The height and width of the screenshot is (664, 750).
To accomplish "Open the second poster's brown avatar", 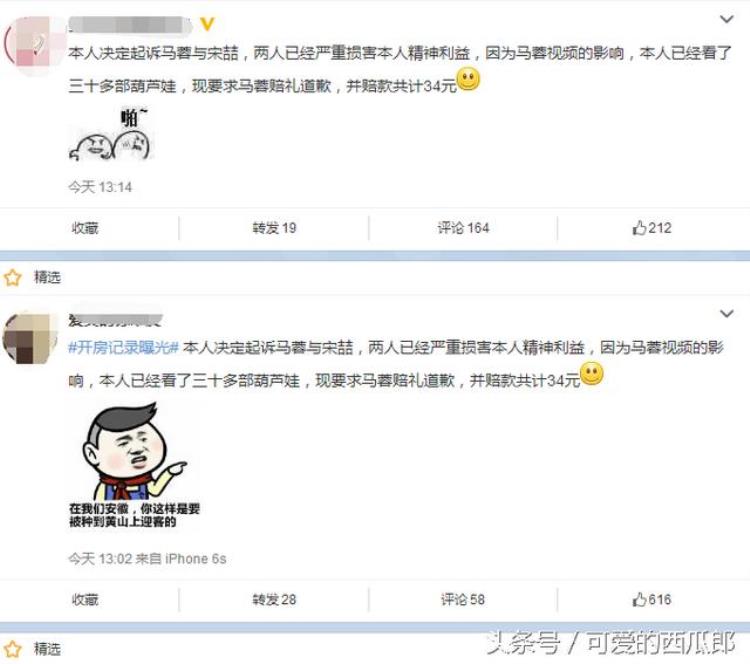I will (30, 338).
